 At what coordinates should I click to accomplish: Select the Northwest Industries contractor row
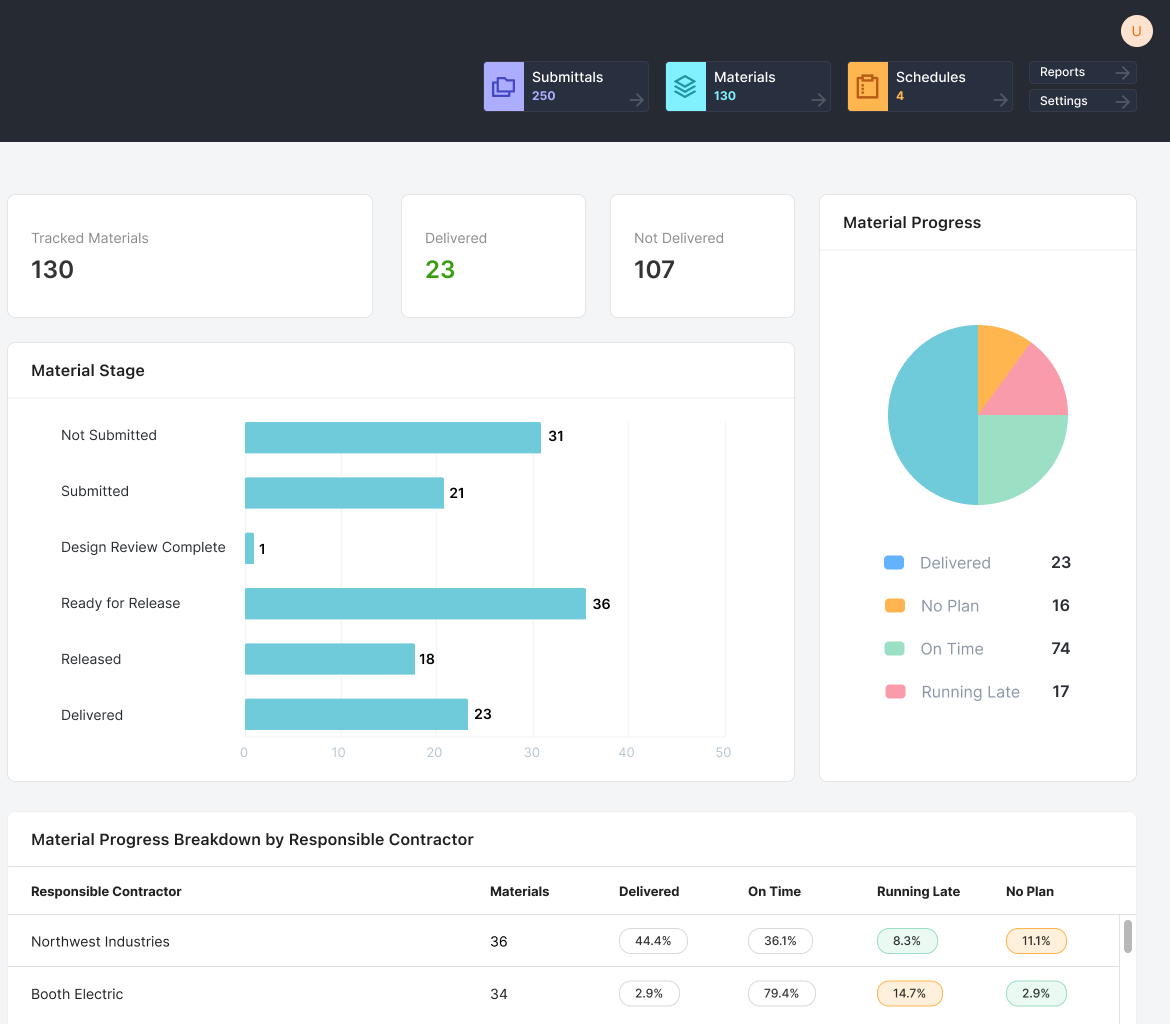point(100,941)
